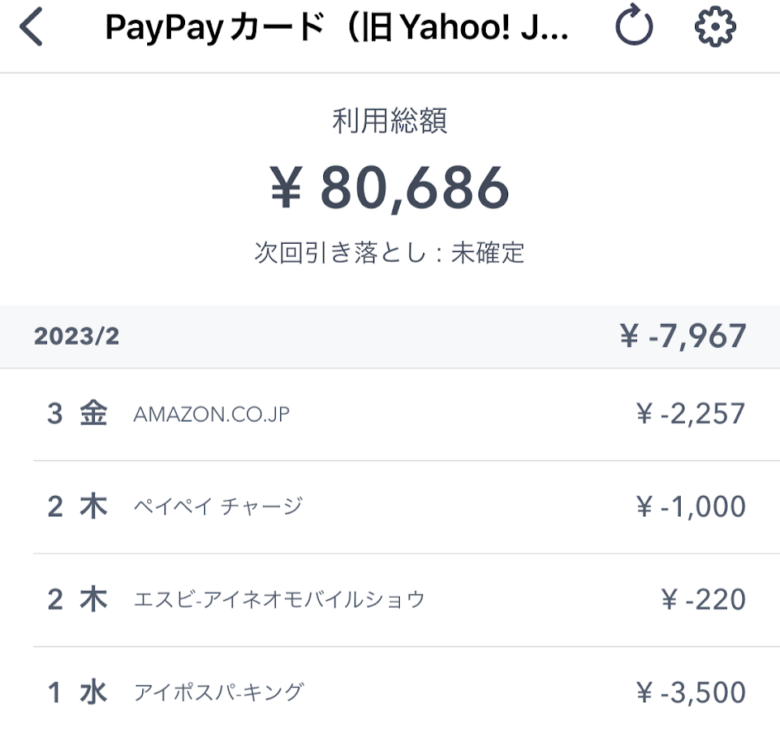780x734 pixels.
Task: Select the ¥ -3,500 parking amount
Action: 690,692
